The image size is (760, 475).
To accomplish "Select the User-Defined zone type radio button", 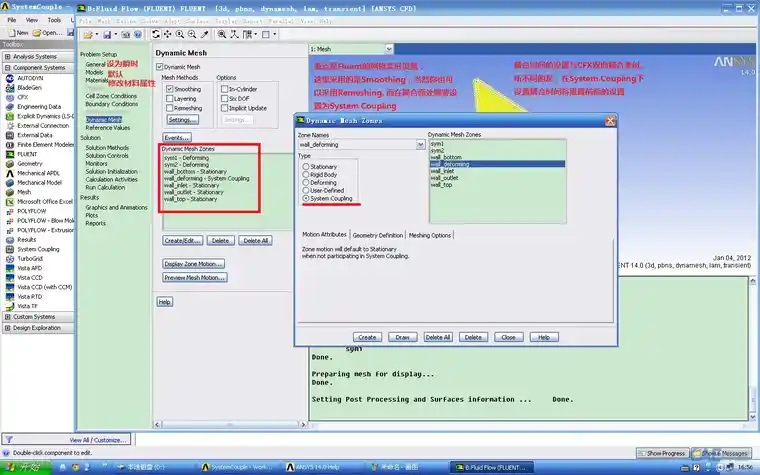I will tap(306, 190).
